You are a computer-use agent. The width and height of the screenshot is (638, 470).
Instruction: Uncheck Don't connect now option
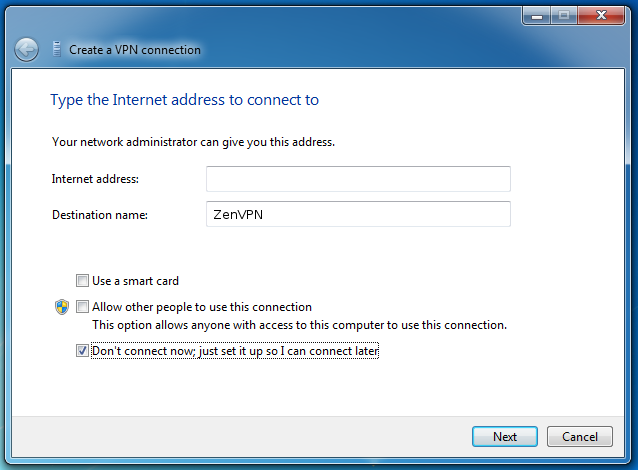point(82,350)
